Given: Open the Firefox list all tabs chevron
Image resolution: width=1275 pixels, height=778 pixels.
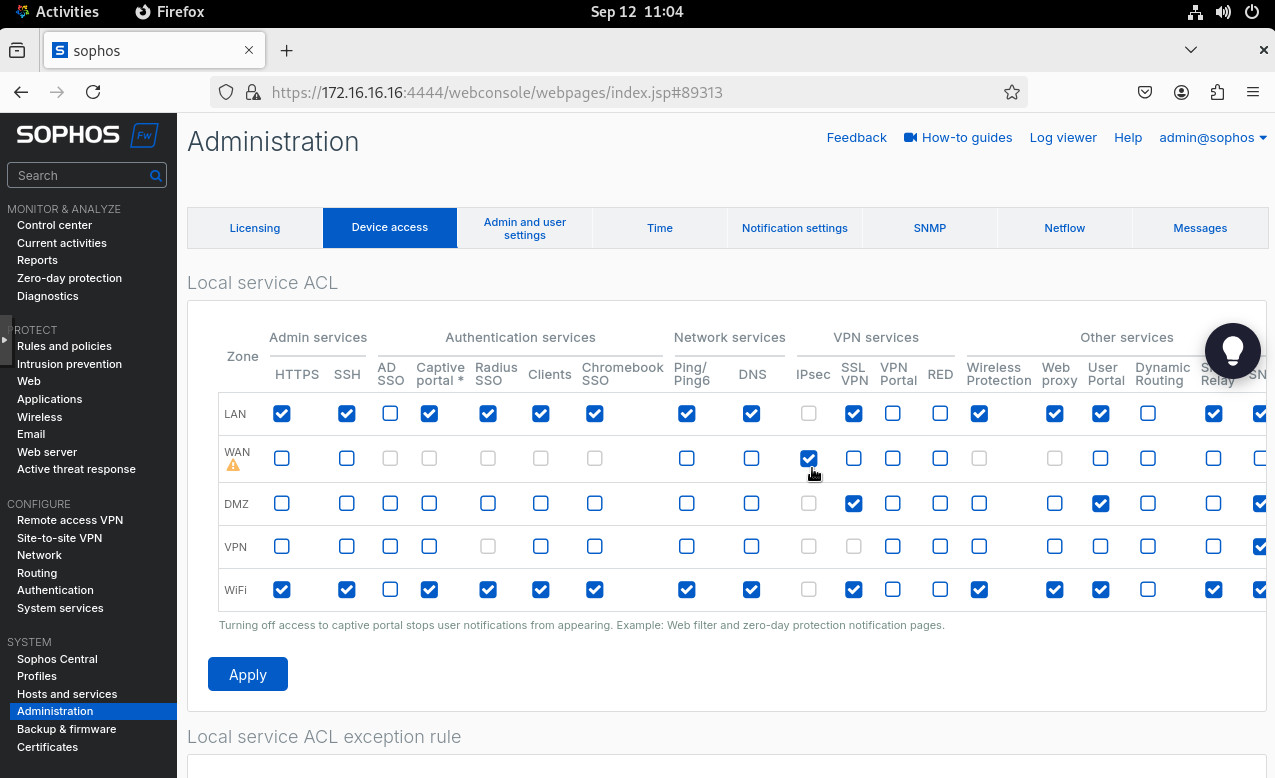Looking at the screenshot, I should (1190, 50).
